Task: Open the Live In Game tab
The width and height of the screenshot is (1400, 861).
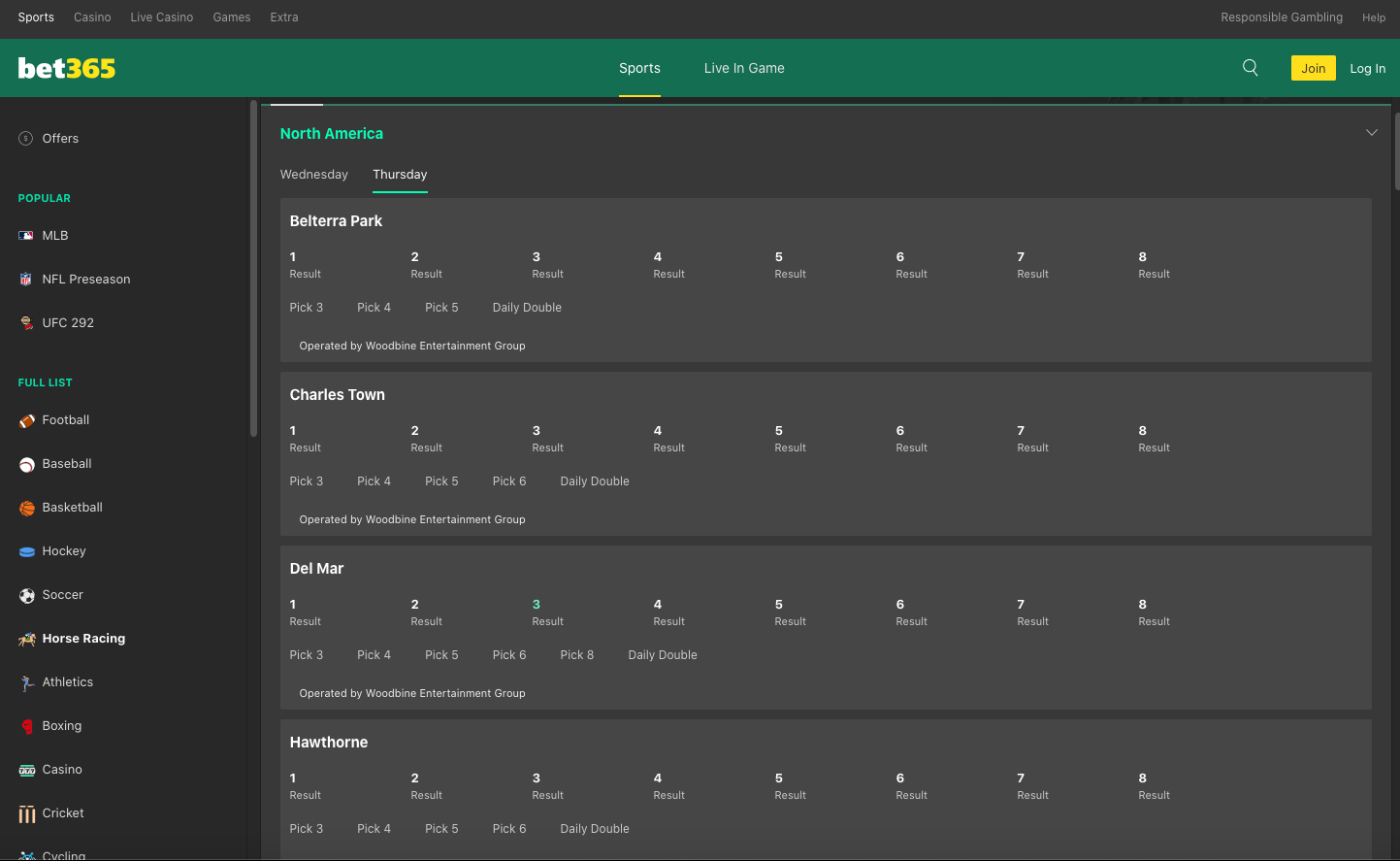Action: pos(744,68)
